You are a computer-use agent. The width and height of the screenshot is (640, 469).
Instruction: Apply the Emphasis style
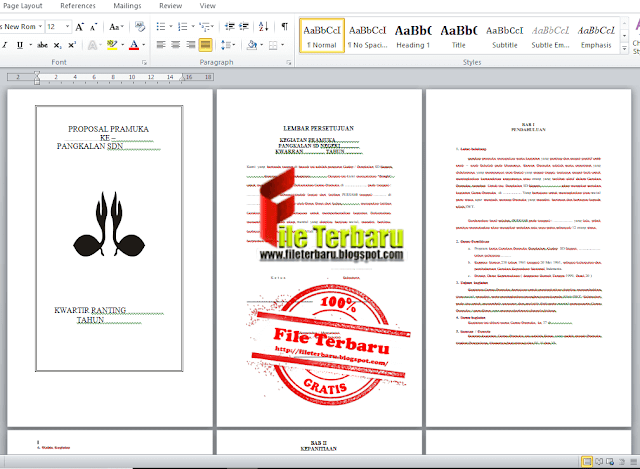(x=596, y=36)
